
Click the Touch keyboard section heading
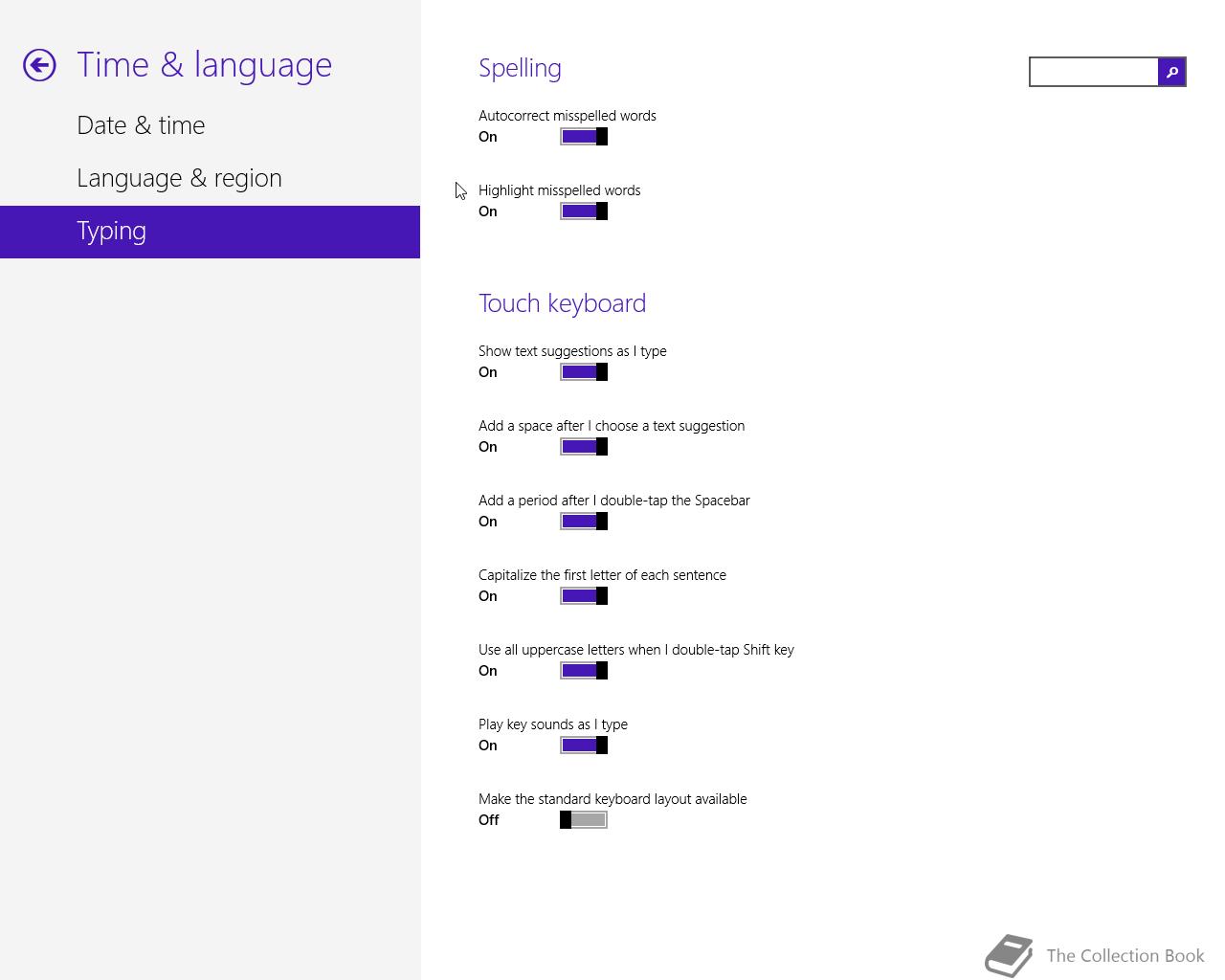(x=562, y=303)
